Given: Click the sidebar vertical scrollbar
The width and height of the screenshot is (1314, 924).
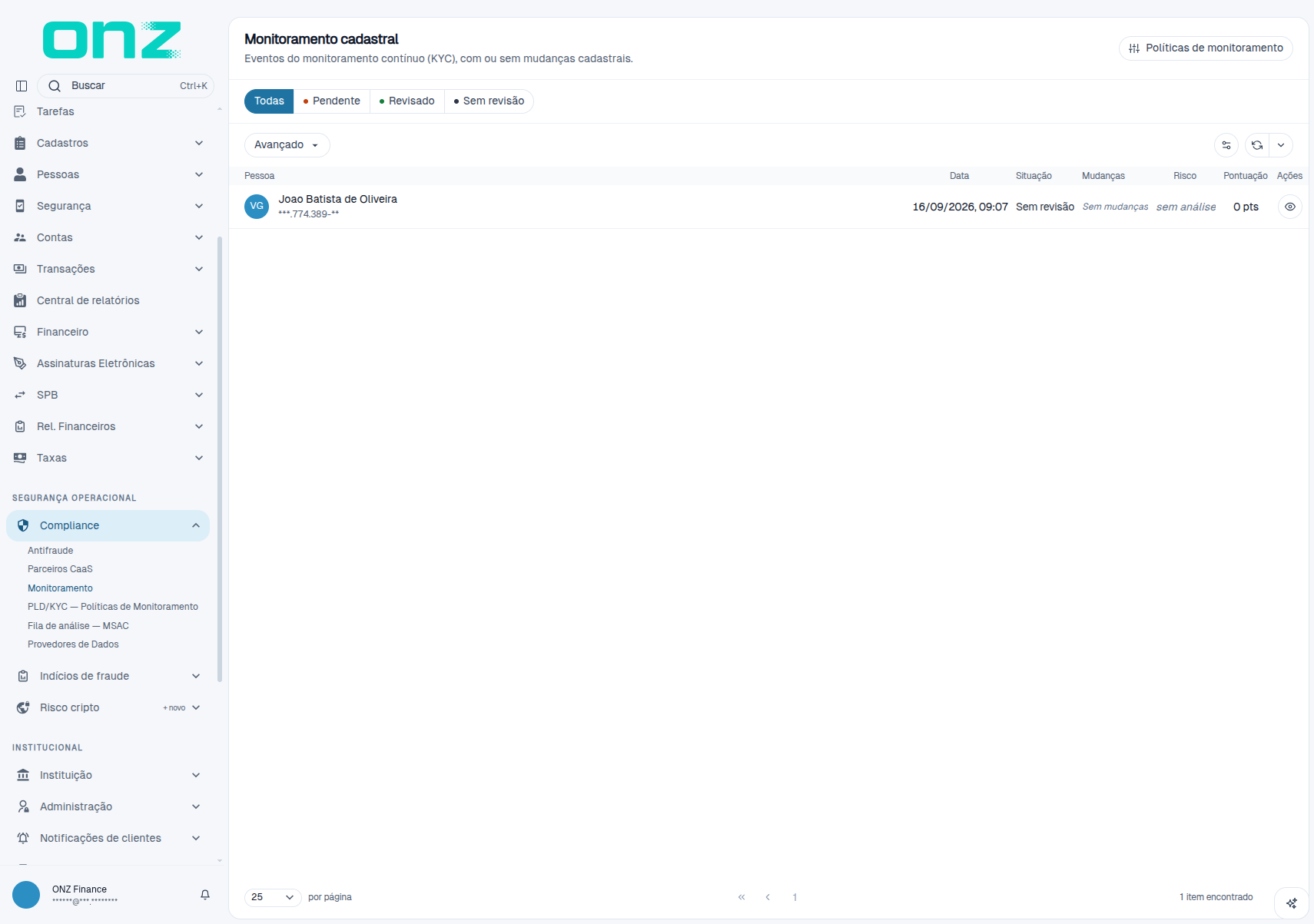Looking at the screenshot, I should click(x=220, y=459).
